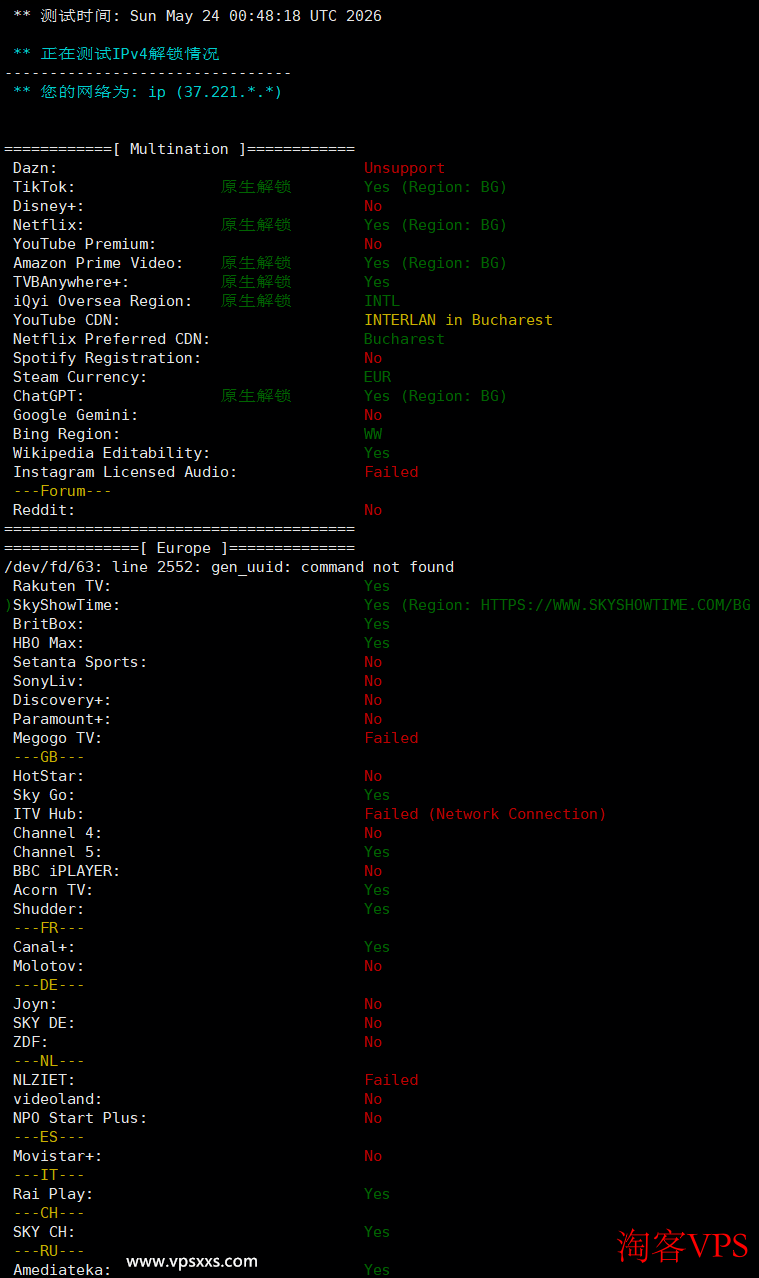Screen dimensions: 759x1278
Task: Click the 'Spotify Registration:' label
Action: click(x=107, y=358)
